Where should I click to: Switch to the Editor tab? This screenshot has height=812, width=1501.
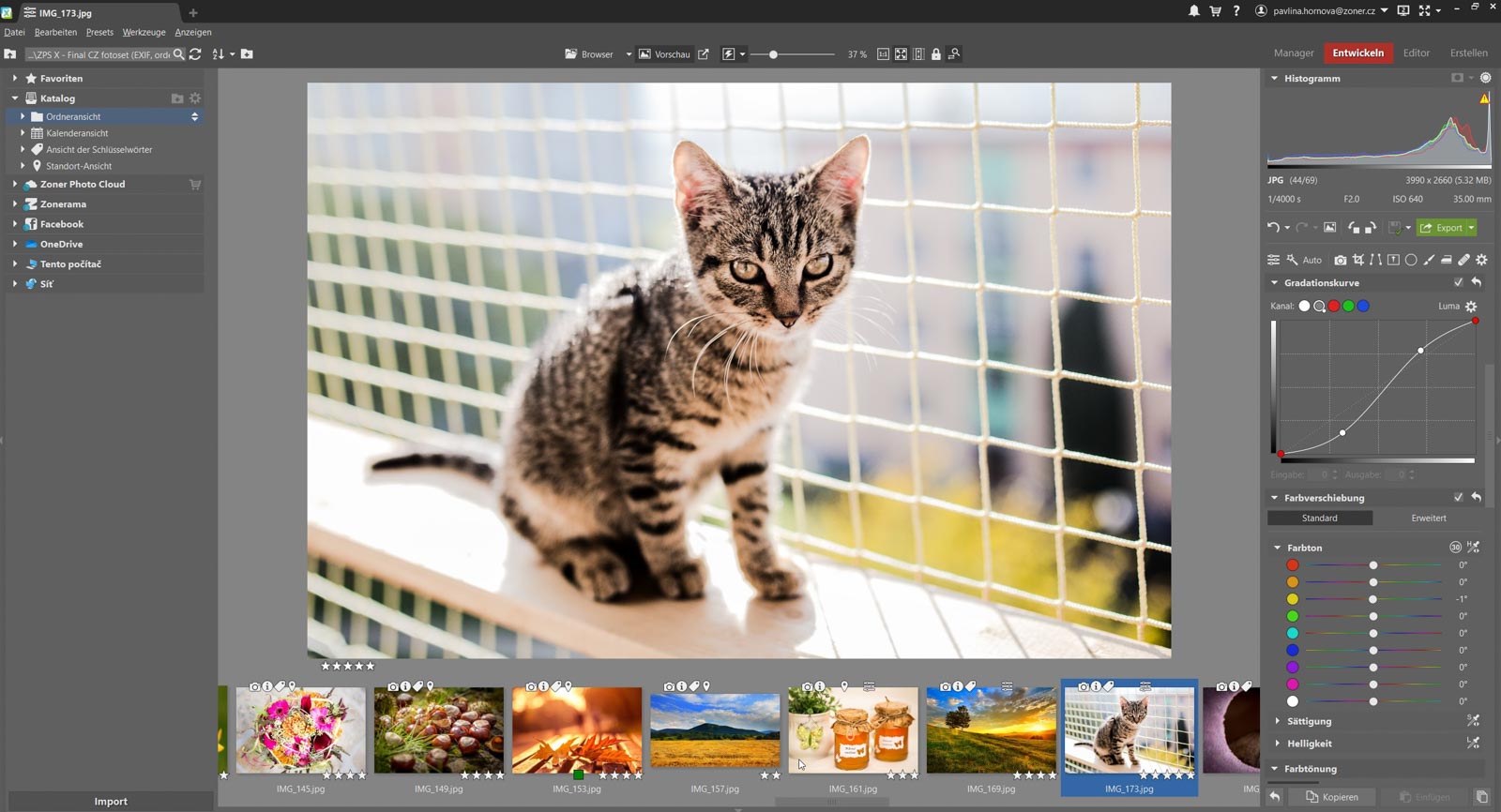coord(1416,53)
